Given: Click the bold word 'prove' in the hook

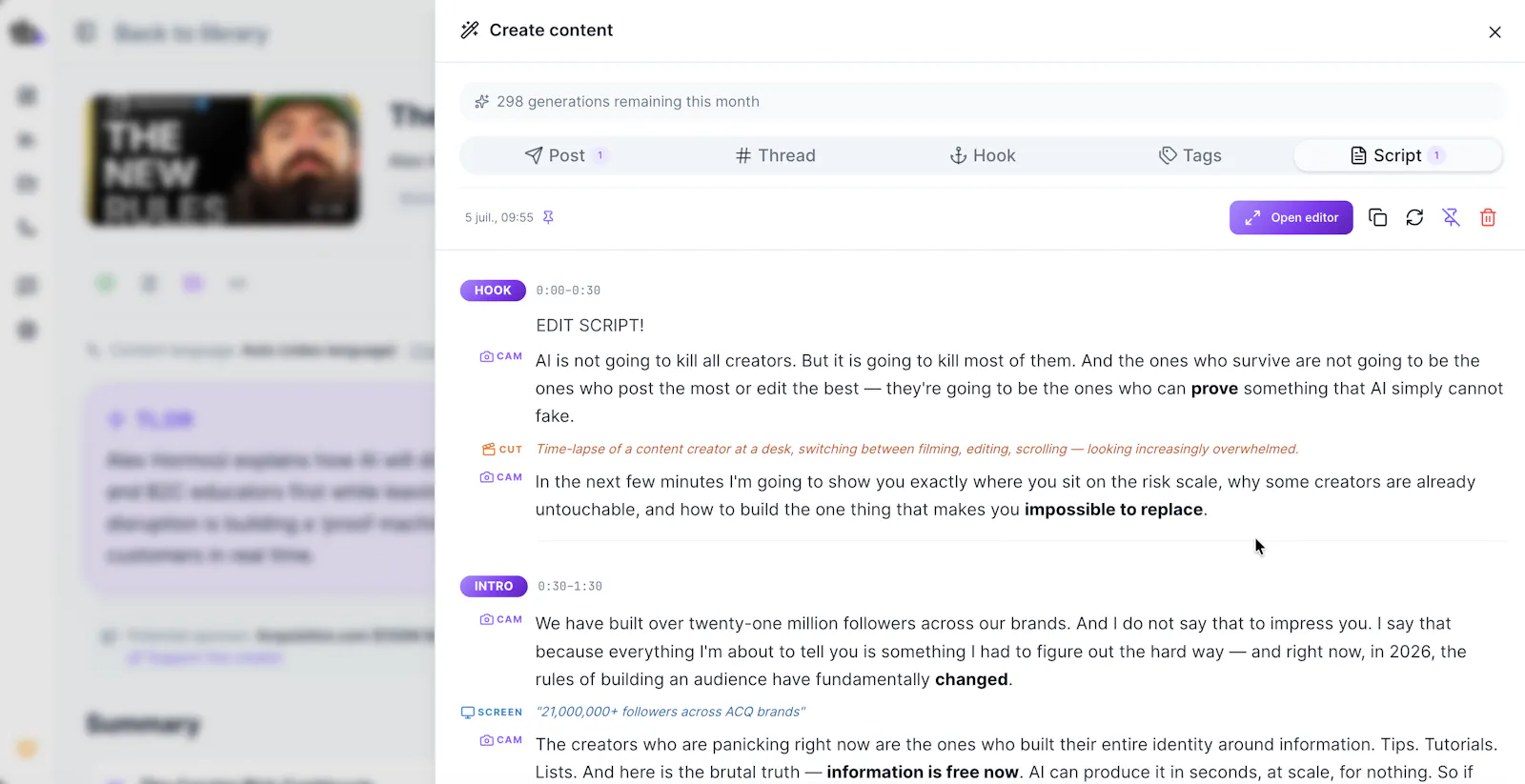Looking at the screenshot, I should [1214, 389].
